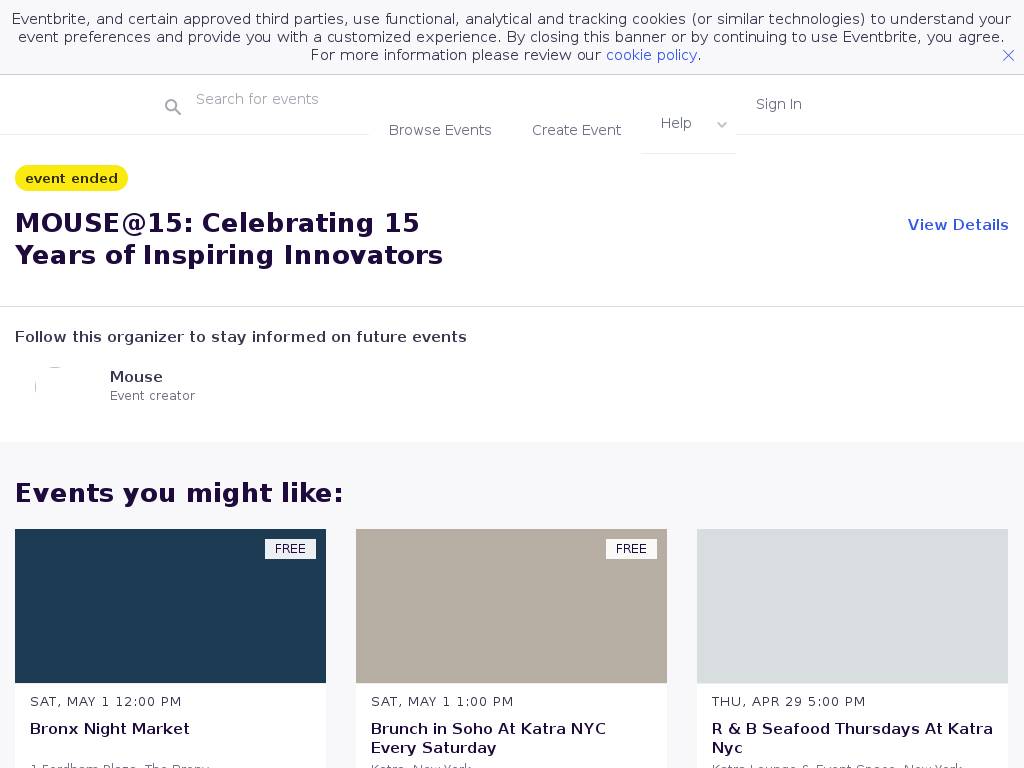Viewport: 1024px width, 768px height.
Task: Open the Mouse organizer profile name
Action: click(x=136, y=377)
